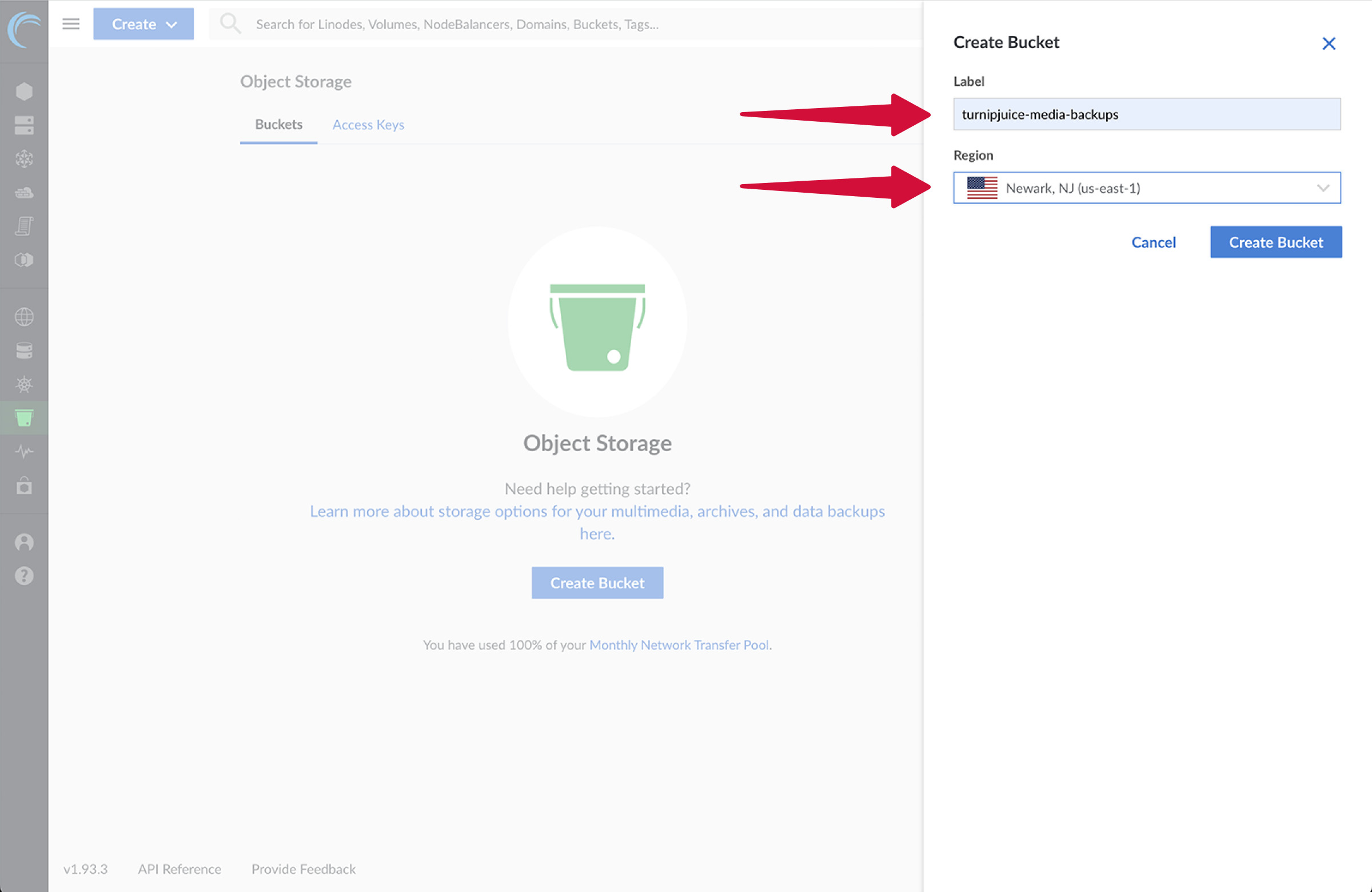Open Longview via the pulse-line icon
The width and height of the screenshot is (1372, 892).
tap(23, 451)
